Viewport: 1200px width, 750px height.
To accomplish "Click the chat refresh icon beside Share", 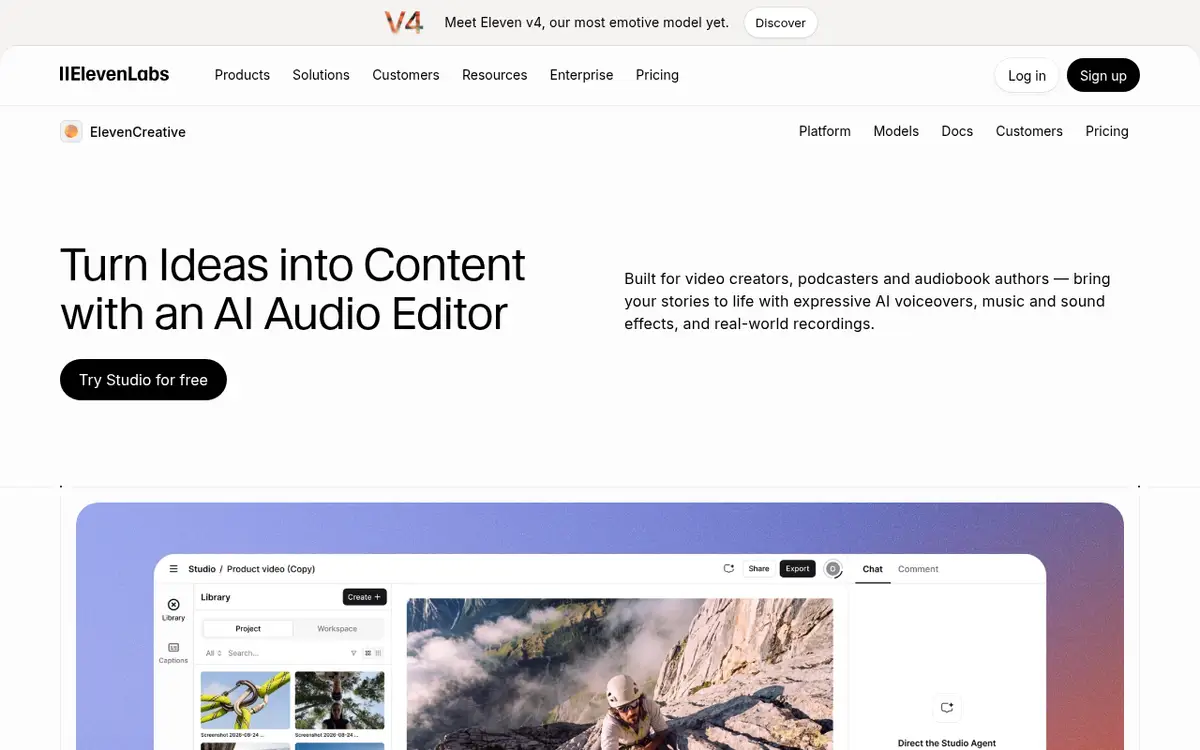I will pyautogui.click(x=729, y=568).
